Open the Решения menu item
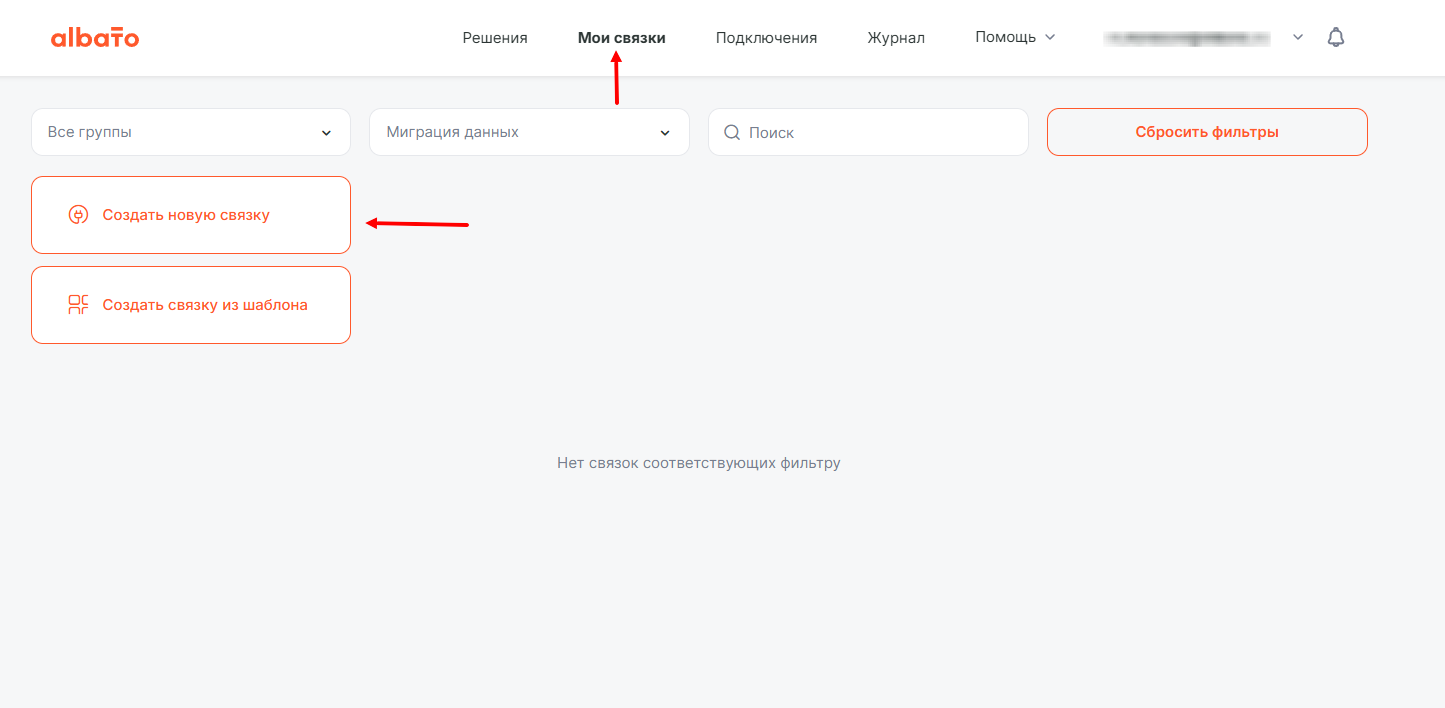The image size is (1445, 708). (x=494, y=38)
